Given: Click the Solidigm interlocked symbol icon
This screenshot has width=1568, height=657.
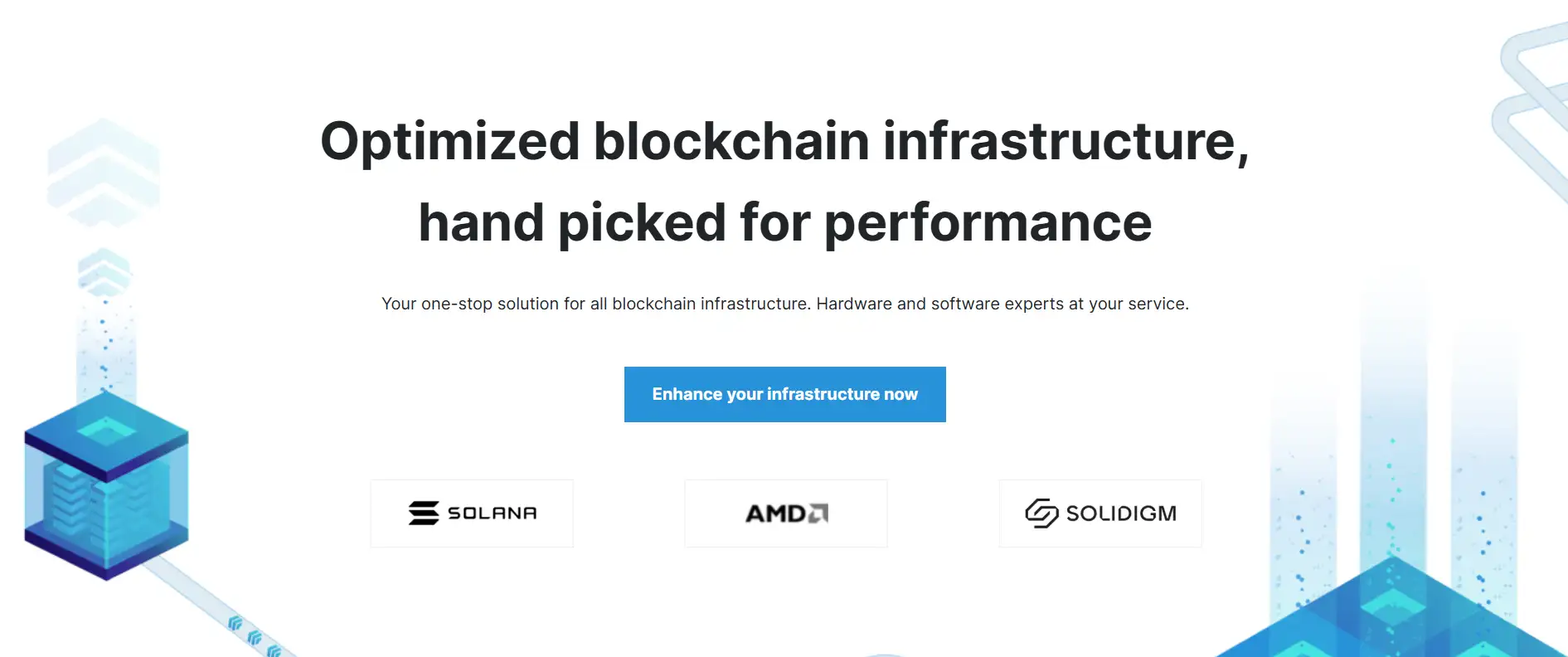Looking at the screenshot, I should coord(1041,513).
